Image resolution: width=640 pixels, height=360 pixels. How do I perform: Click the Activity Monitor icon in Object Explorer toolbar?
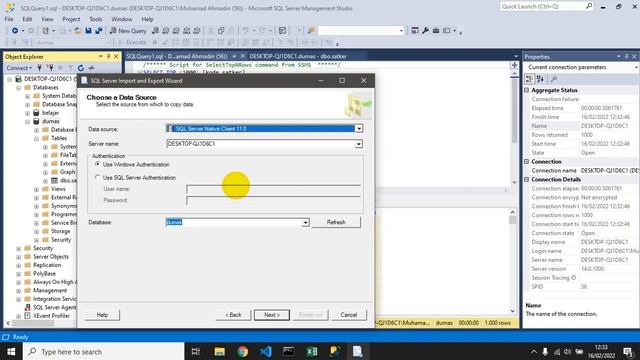[91, 68]
